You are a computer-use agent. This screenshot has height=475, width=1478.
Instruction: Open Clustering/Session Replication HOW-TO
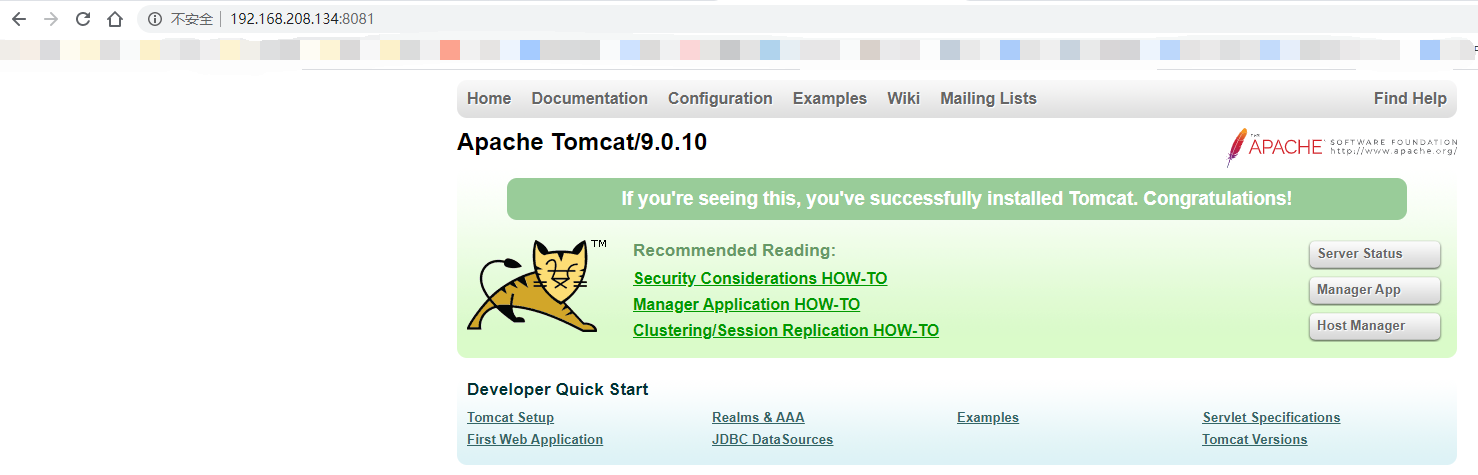(x=786, y=330)
